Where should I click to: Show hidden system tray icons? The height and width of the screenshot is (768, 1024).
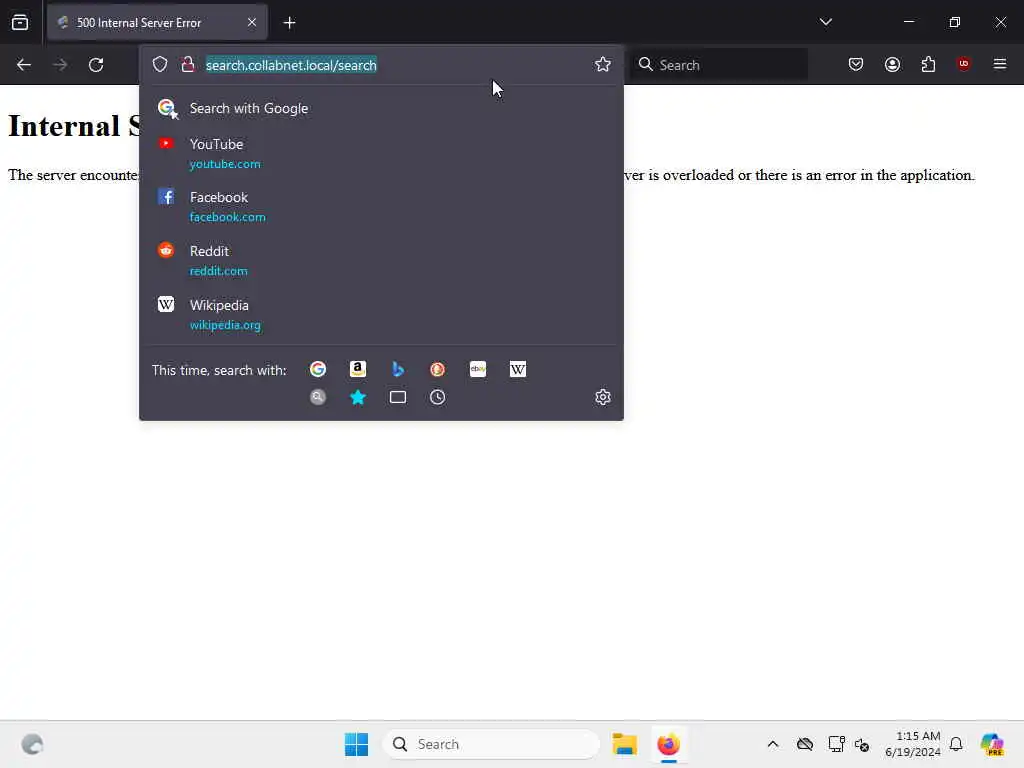[773, 744]
